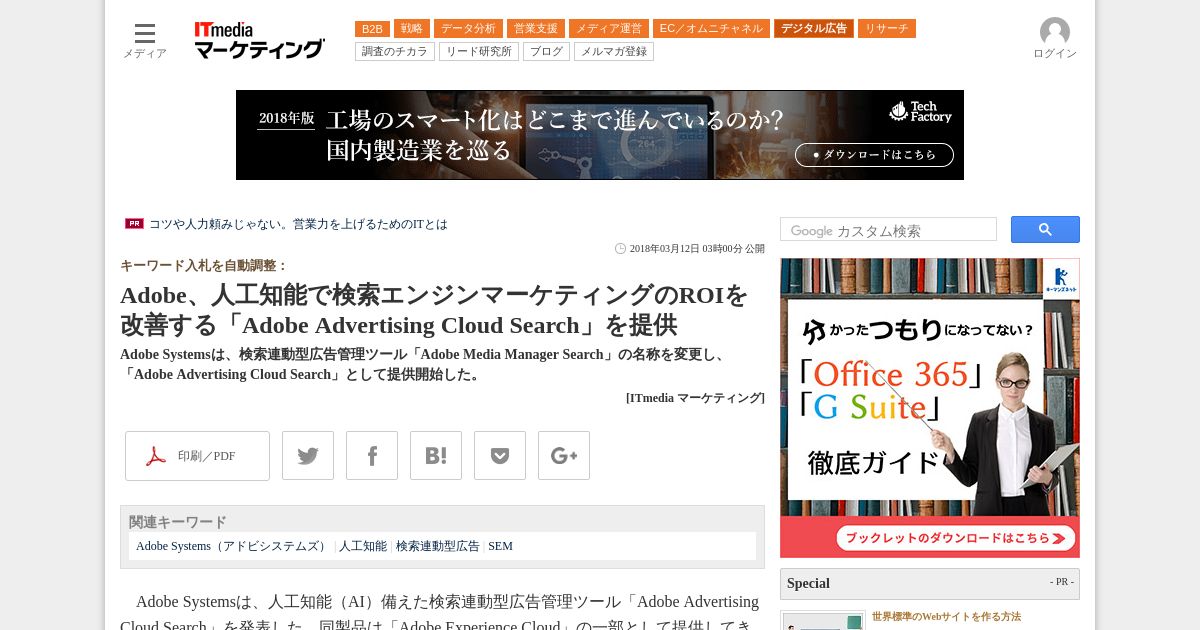Screen dimensions: 1200x630
Task: Click the Google カスタム検索 input field
Action: click(x=888, y=230)
